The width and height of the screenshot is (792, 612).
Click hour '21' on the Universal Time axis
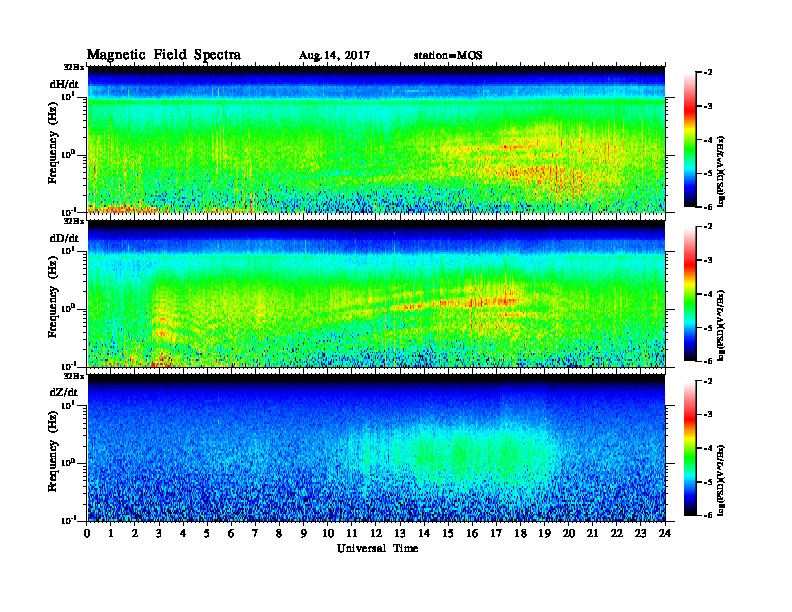[x=593, y=534]
